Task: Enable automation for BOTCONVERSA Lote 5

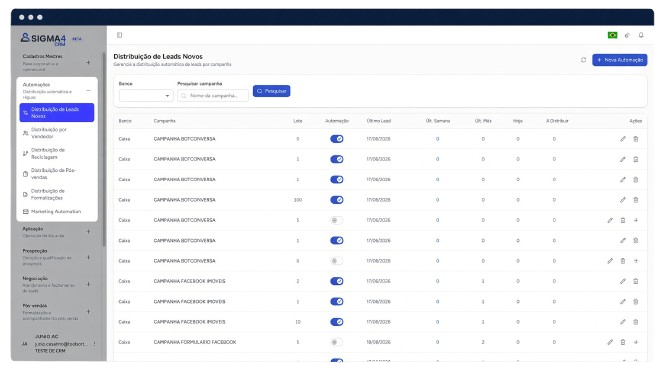Action: coord(337,220)
